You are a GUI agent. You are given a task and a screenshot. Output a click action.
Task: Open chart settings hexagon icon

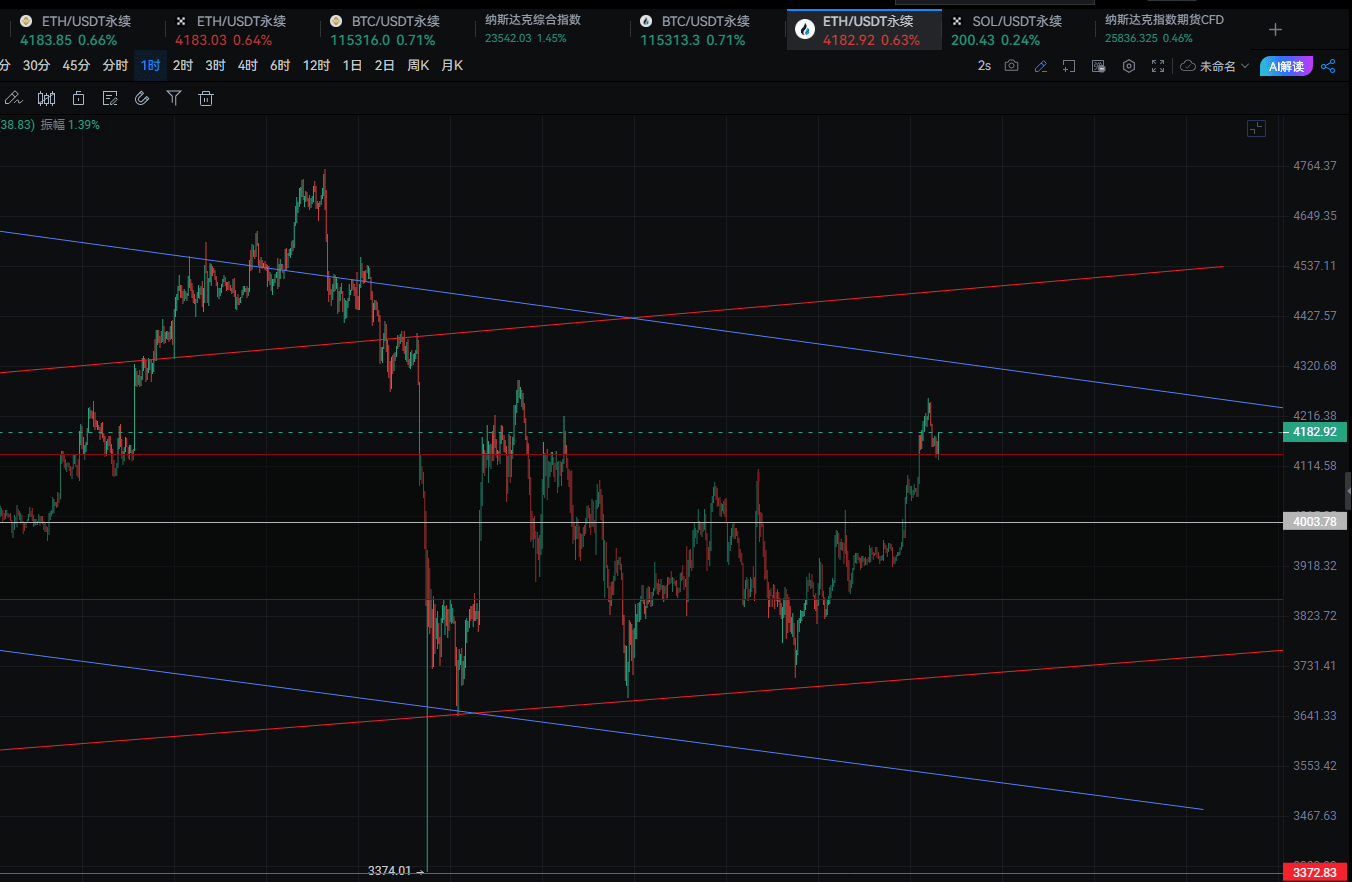[x=1129, y=66]
